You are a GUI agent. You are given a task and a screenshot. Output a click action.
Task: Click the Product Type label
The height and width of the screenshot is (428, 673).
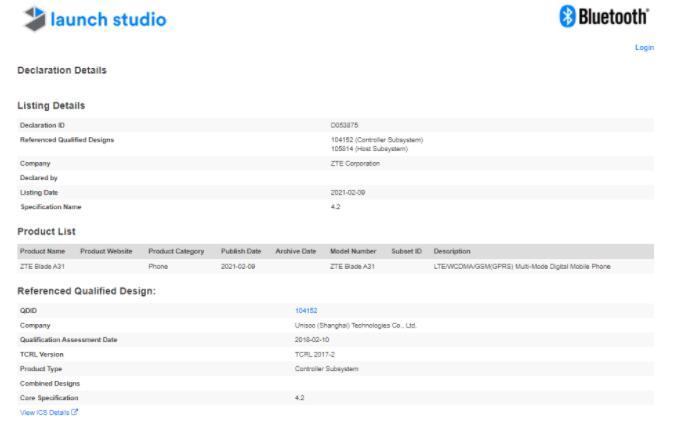[x=41, y=369]
